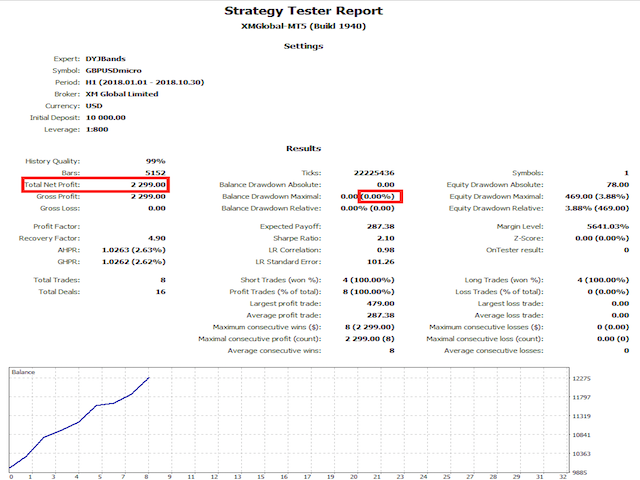Click the Sharpe Ratio value 2.10

[383, 239]
